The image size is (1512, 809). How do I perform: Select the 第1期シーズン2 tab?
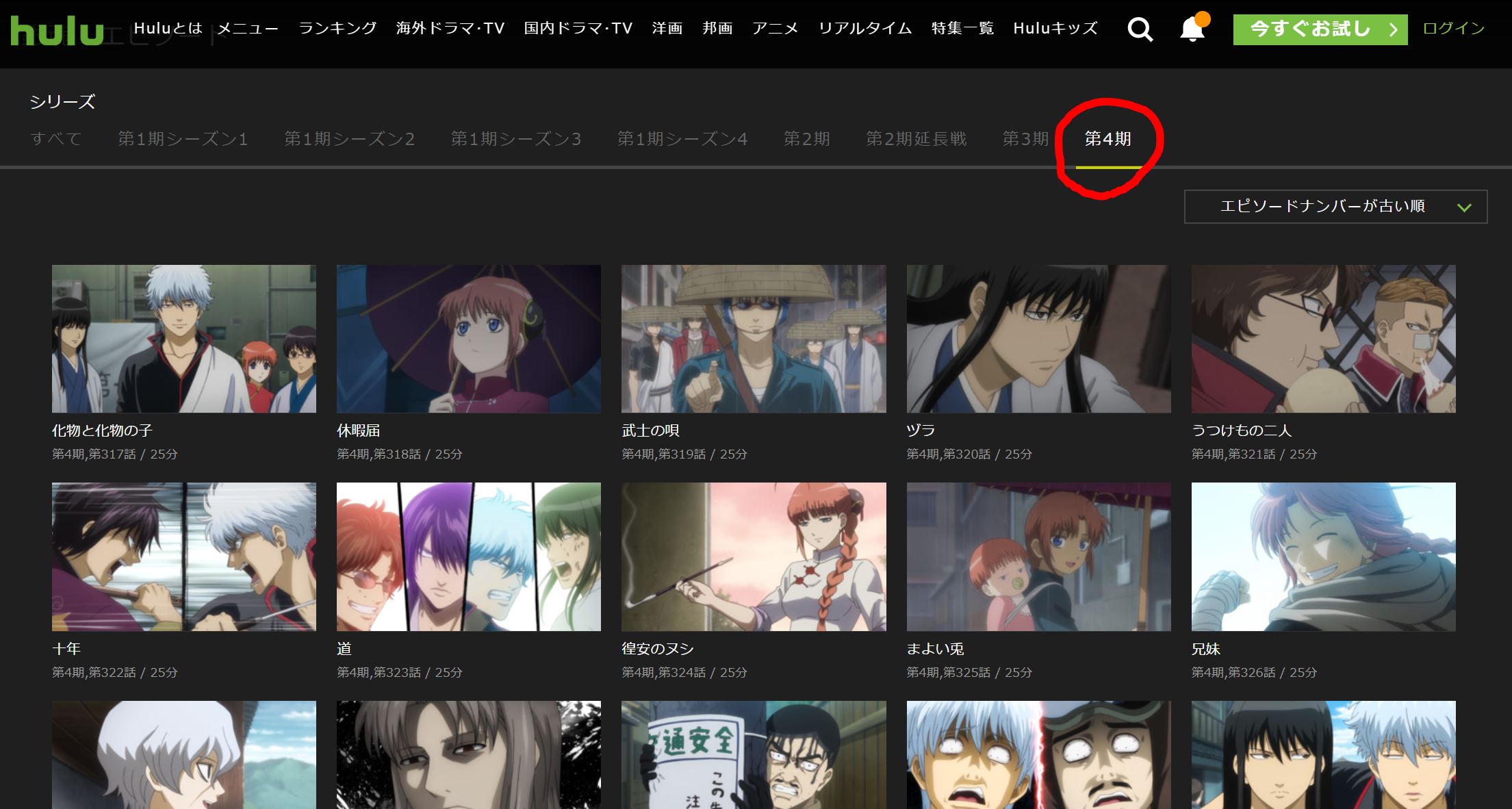click(349, 139)
